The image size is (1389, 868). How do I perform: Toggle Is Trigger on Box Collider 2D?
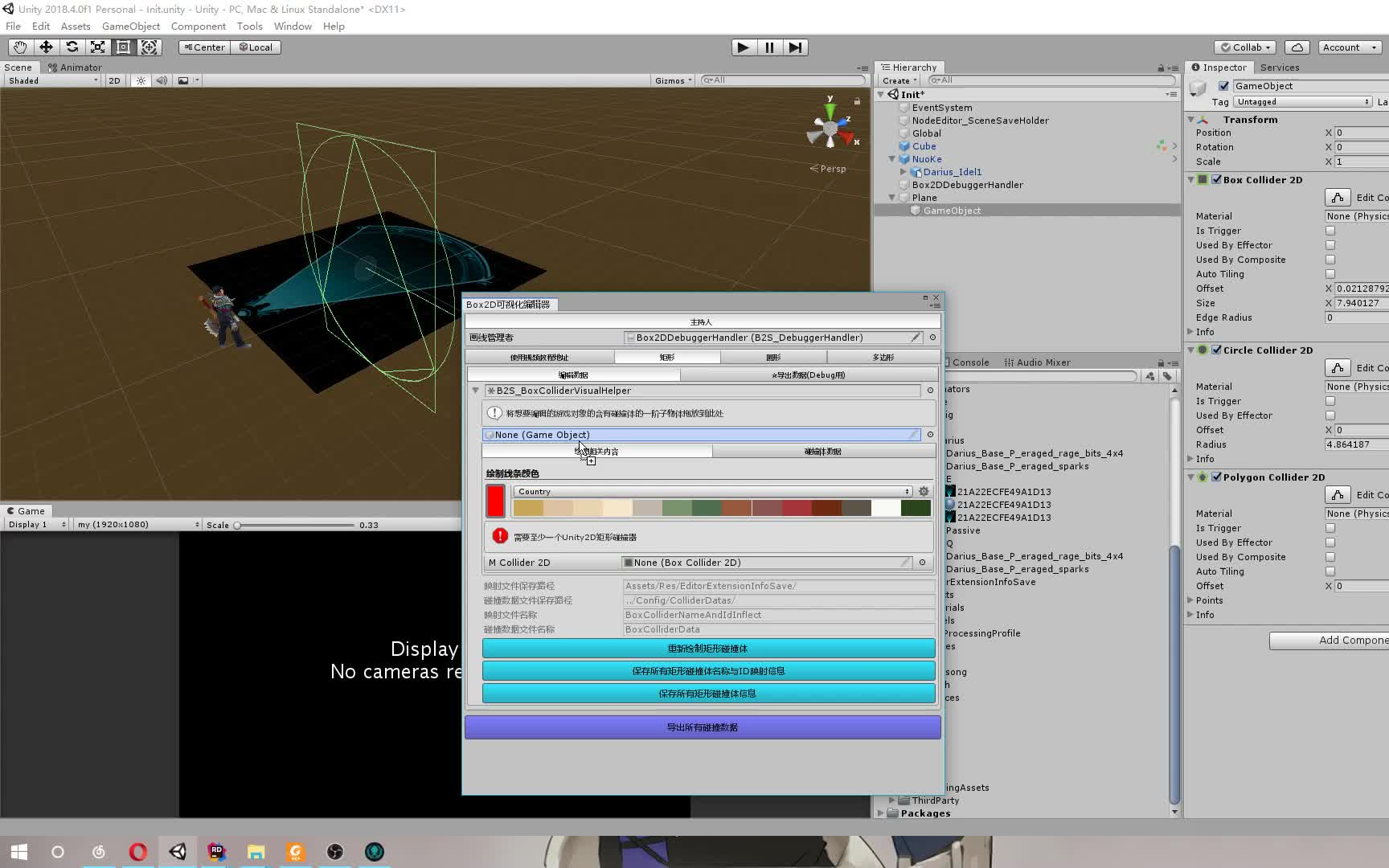coord(1330,231)
